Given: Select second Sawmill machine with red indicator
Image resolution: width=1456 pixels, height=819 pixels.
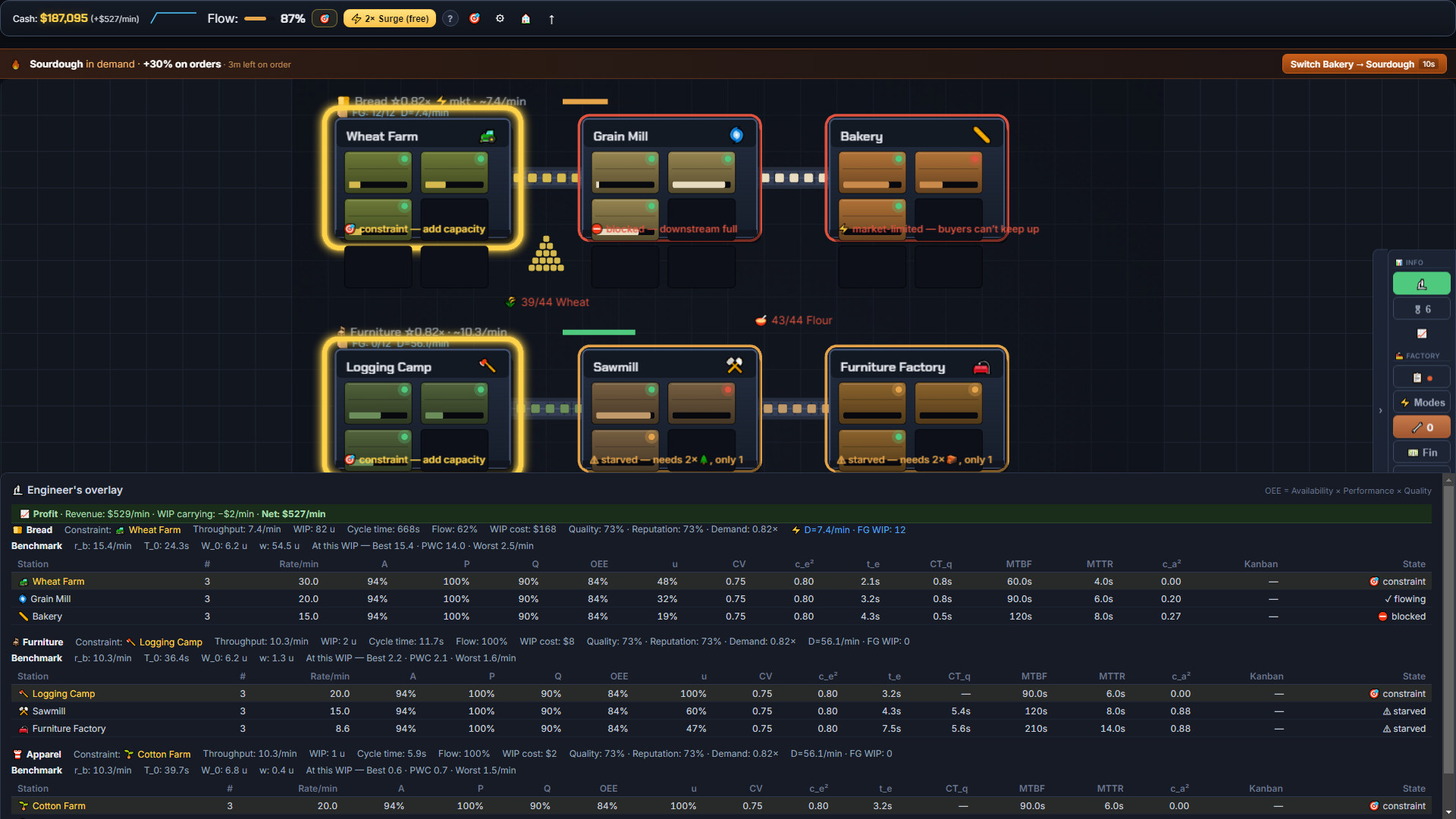Looking at the screenshot, I should click(701, 403).
